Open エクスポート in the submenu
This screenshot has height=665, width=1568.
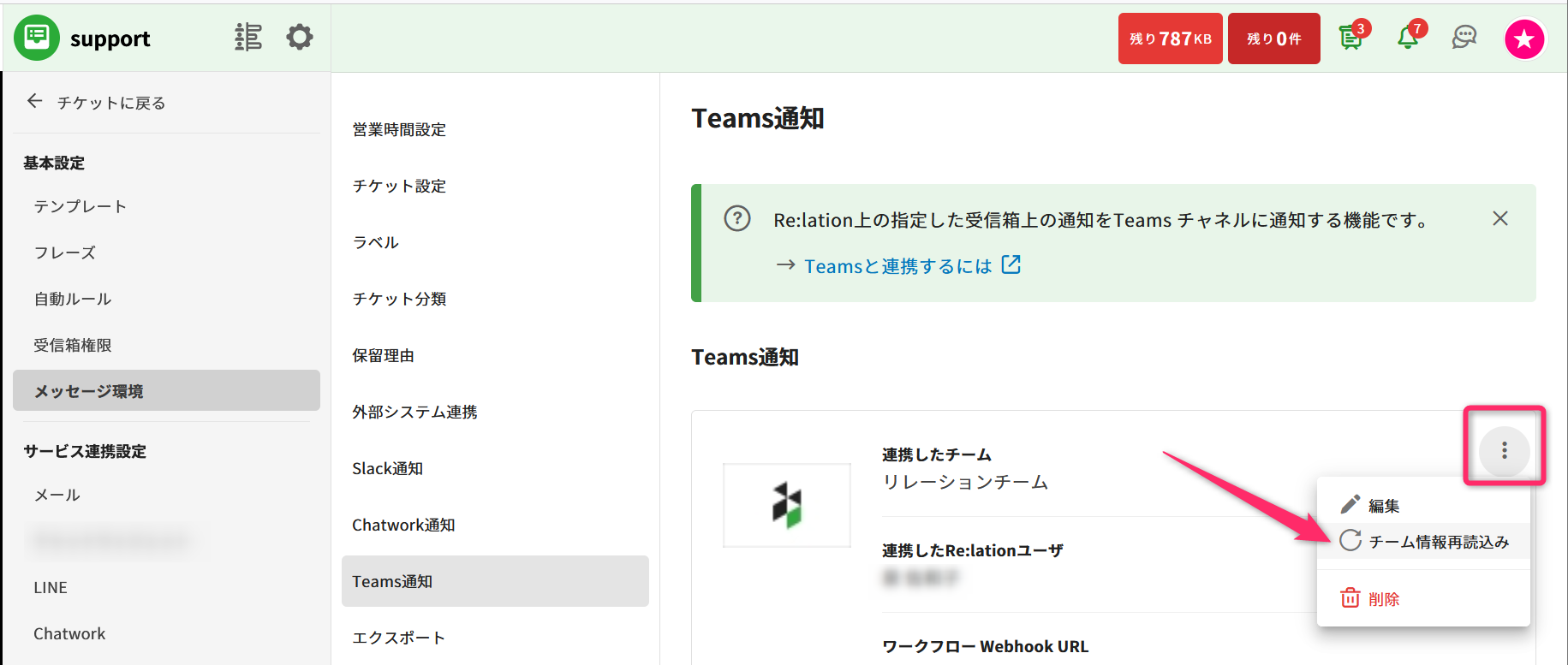pyautogui.click(x=398, y=638)
